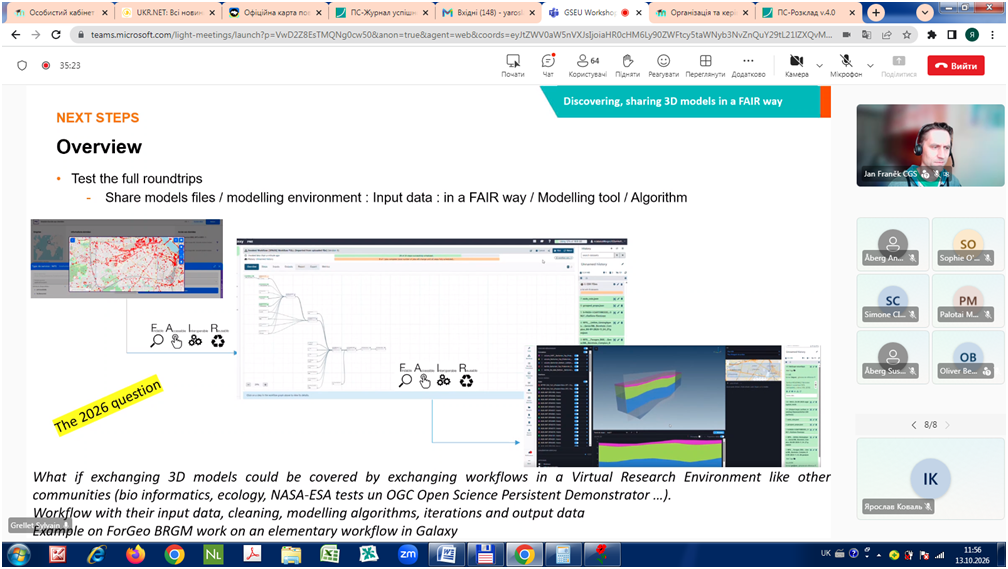Open Excel from the taskbar
1008x569 pixels.
pos(330,554)
